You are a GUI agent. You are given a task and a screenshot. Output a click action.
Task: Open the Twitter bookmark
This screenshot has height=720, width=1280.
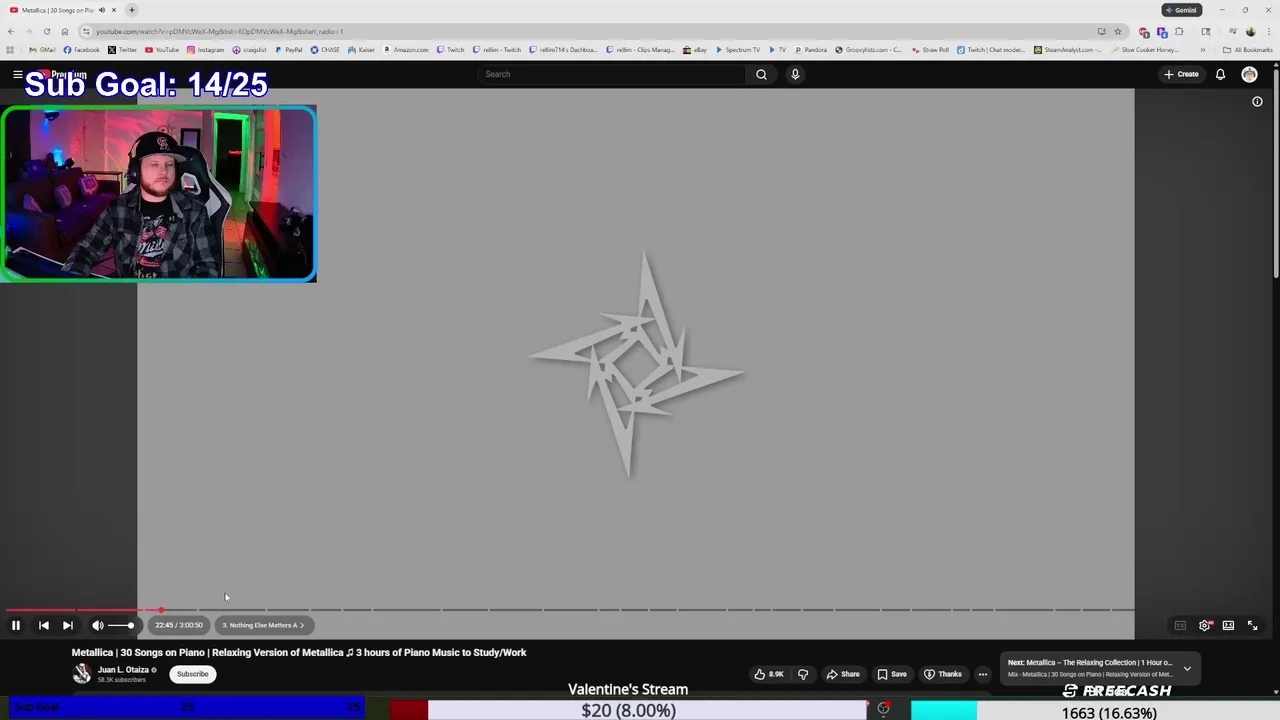point(123,49)
